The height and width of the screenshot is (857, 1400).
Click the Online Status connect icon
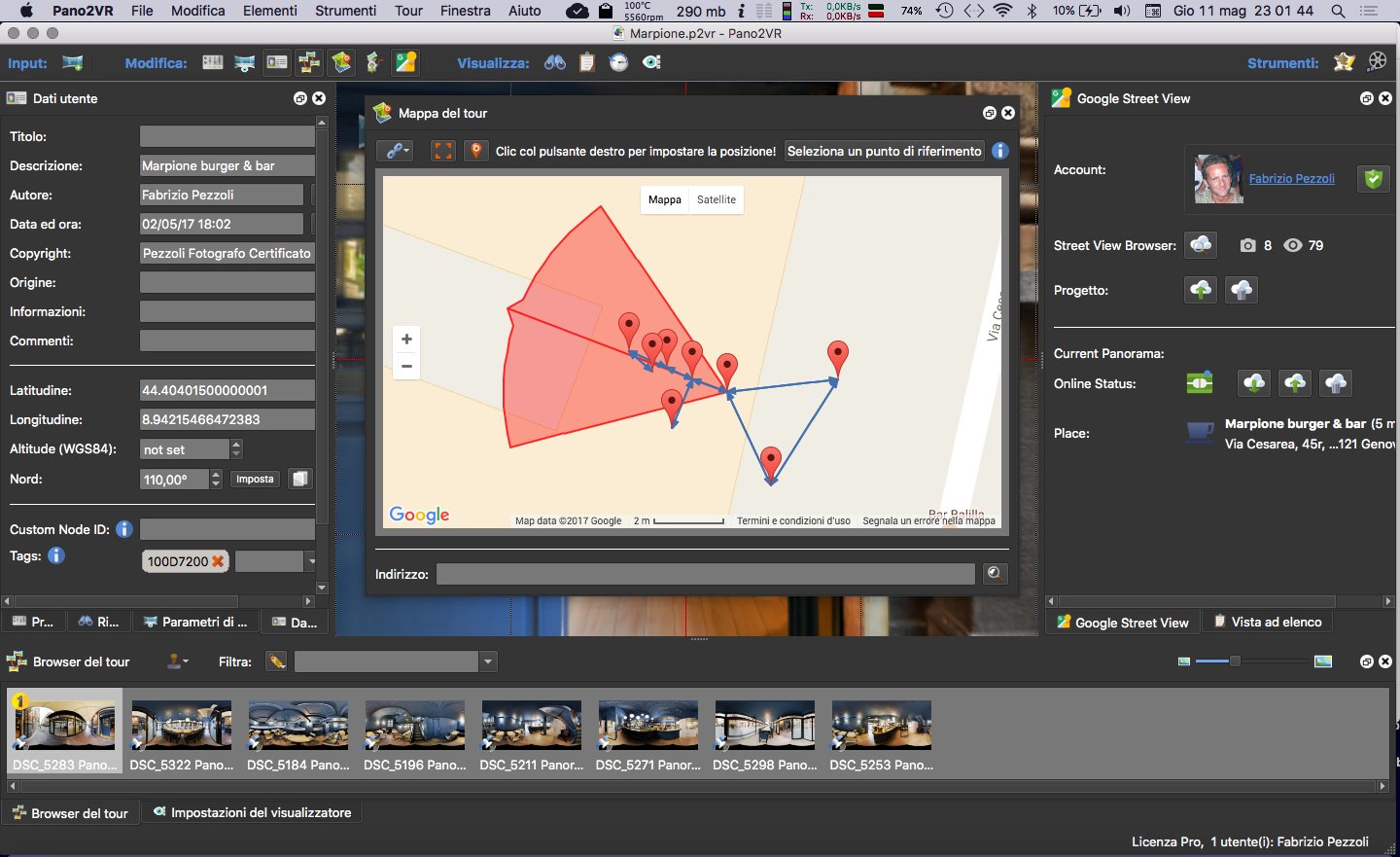coord(1200,382)
